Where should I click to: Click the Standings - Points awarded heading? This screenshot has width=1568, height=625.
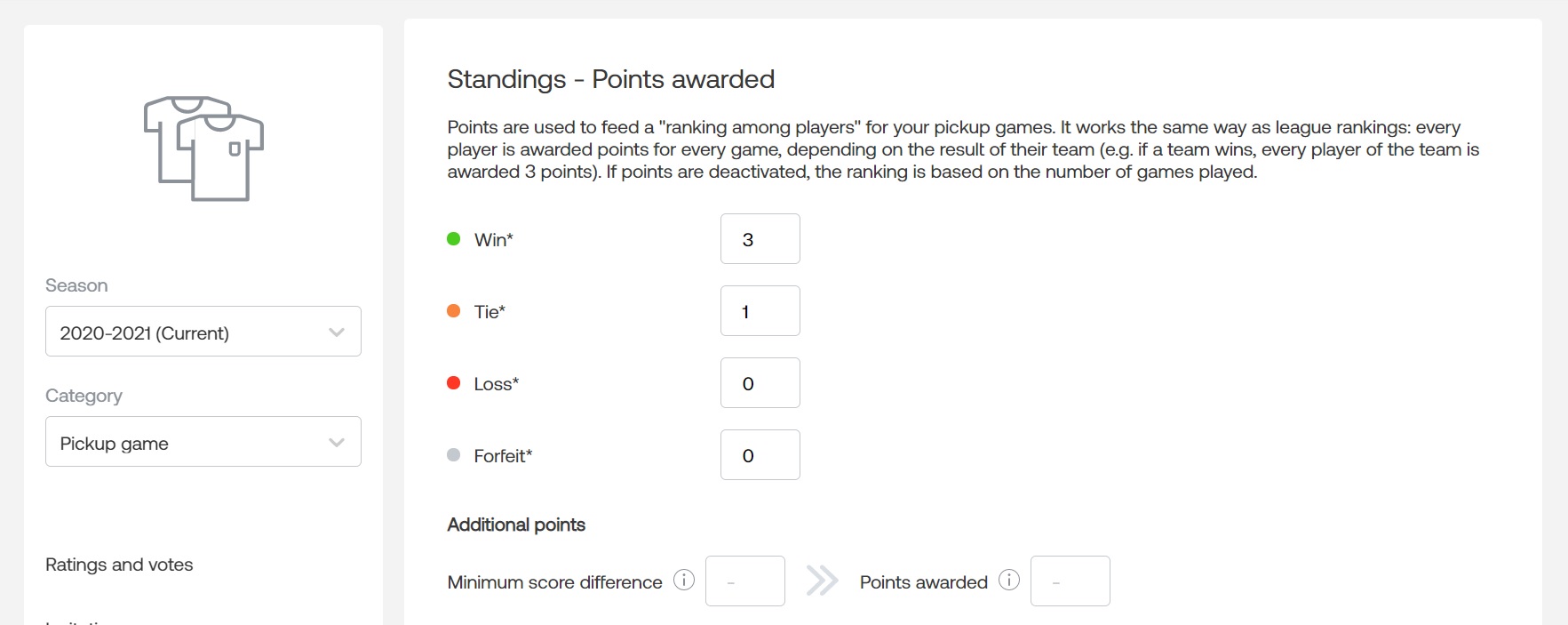coord(610,79)
